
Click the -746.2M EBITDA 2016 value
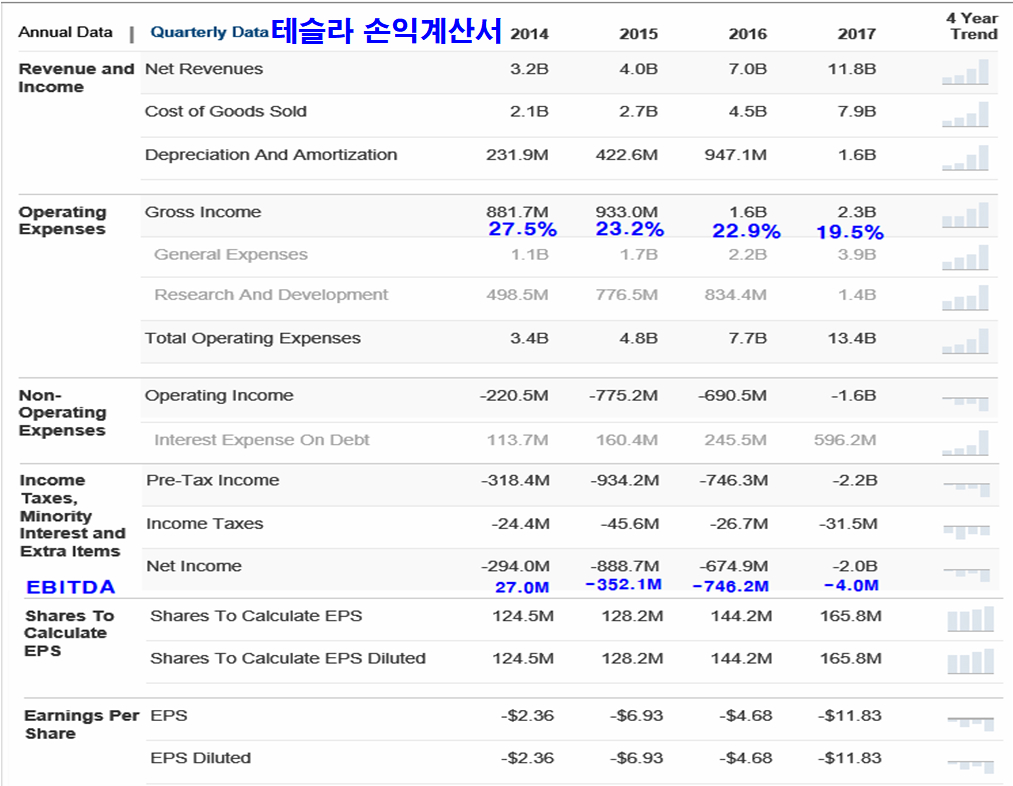coord(731,586)
